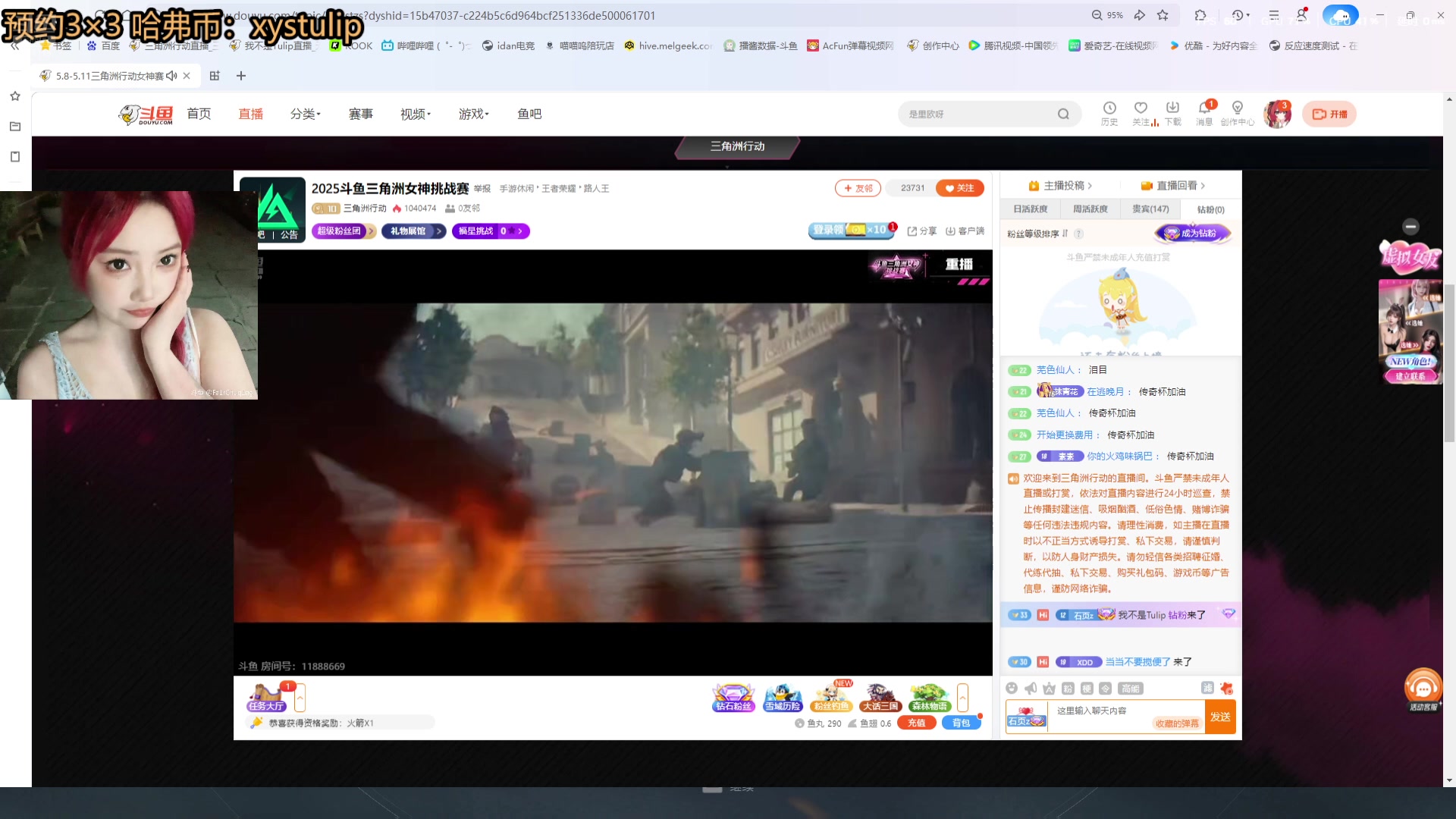Click the page vertical scrollbar
1456x819 pixels.
pos(1449,364)
